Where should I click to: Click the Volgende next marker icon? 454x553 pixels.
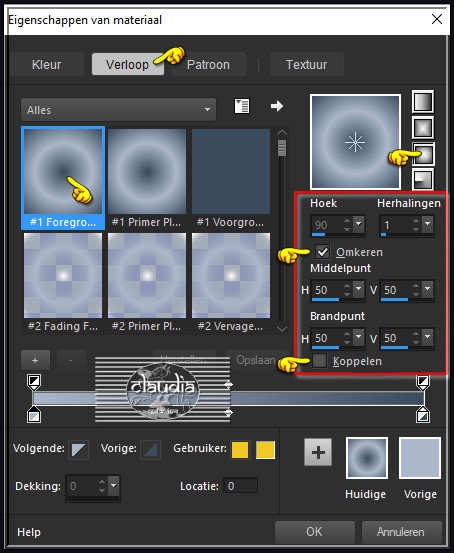[78, 450]
